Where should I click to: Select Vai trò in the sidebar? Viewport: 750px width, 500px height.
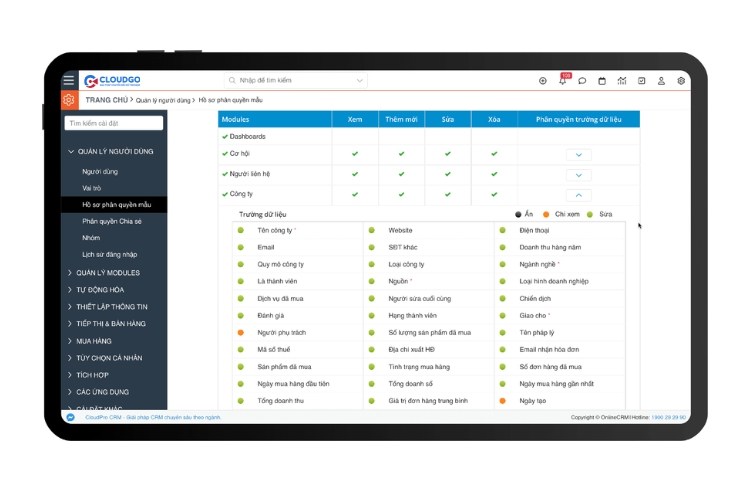93,188
